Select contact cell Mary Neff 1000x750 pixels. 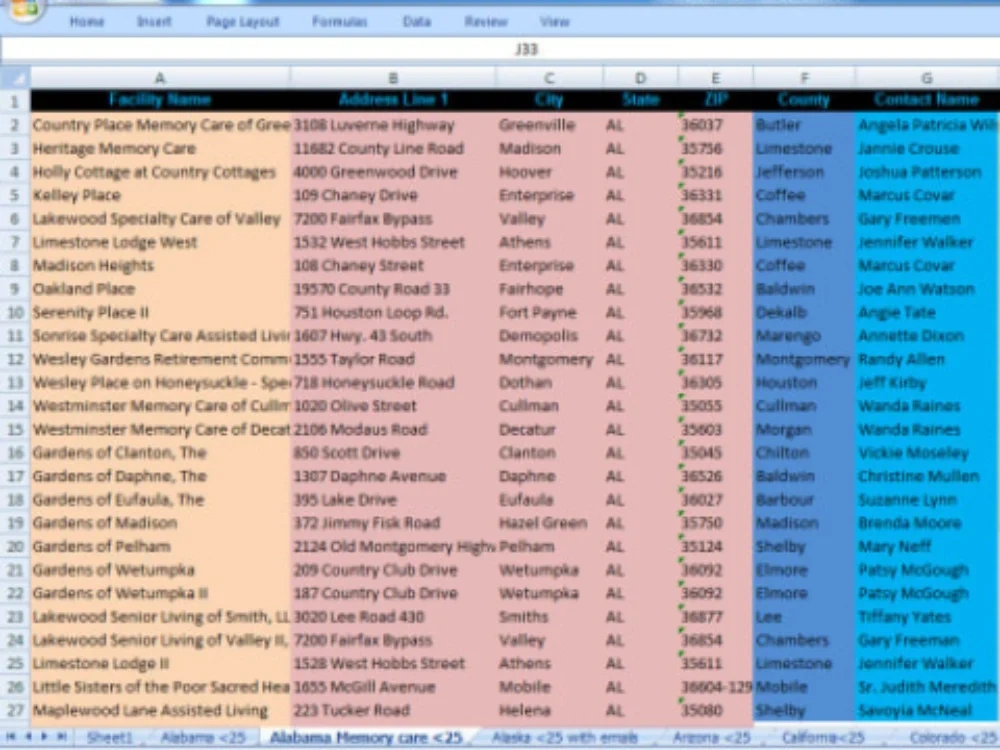pos(927,547)
